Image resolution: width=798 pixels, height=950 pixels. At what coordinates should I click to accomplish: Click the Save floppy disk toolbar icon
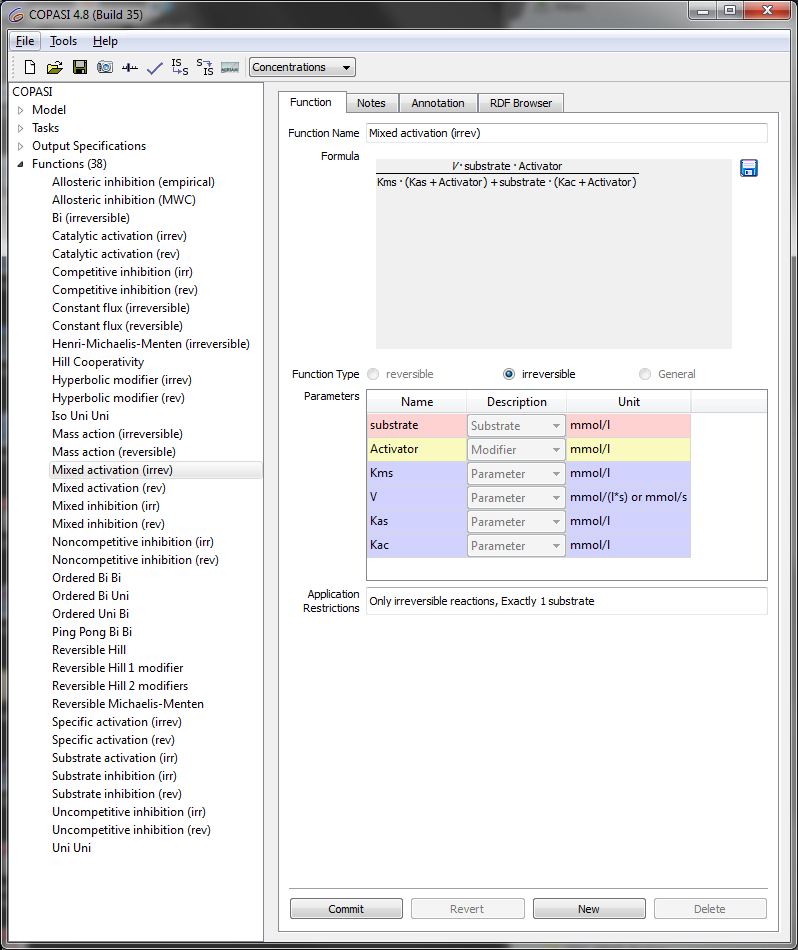[80, 68]
